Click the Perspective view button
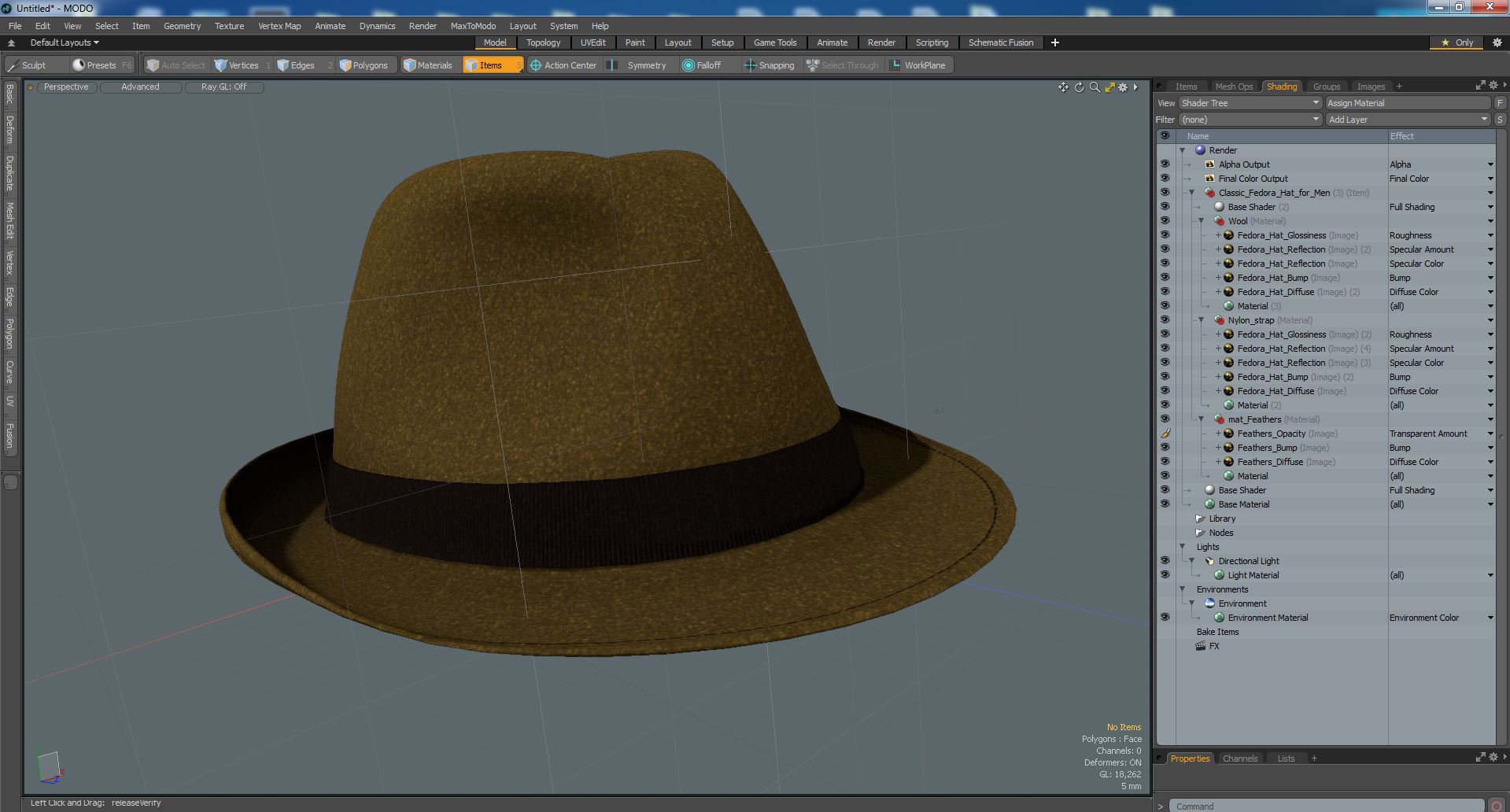 (x=66, y=87)
